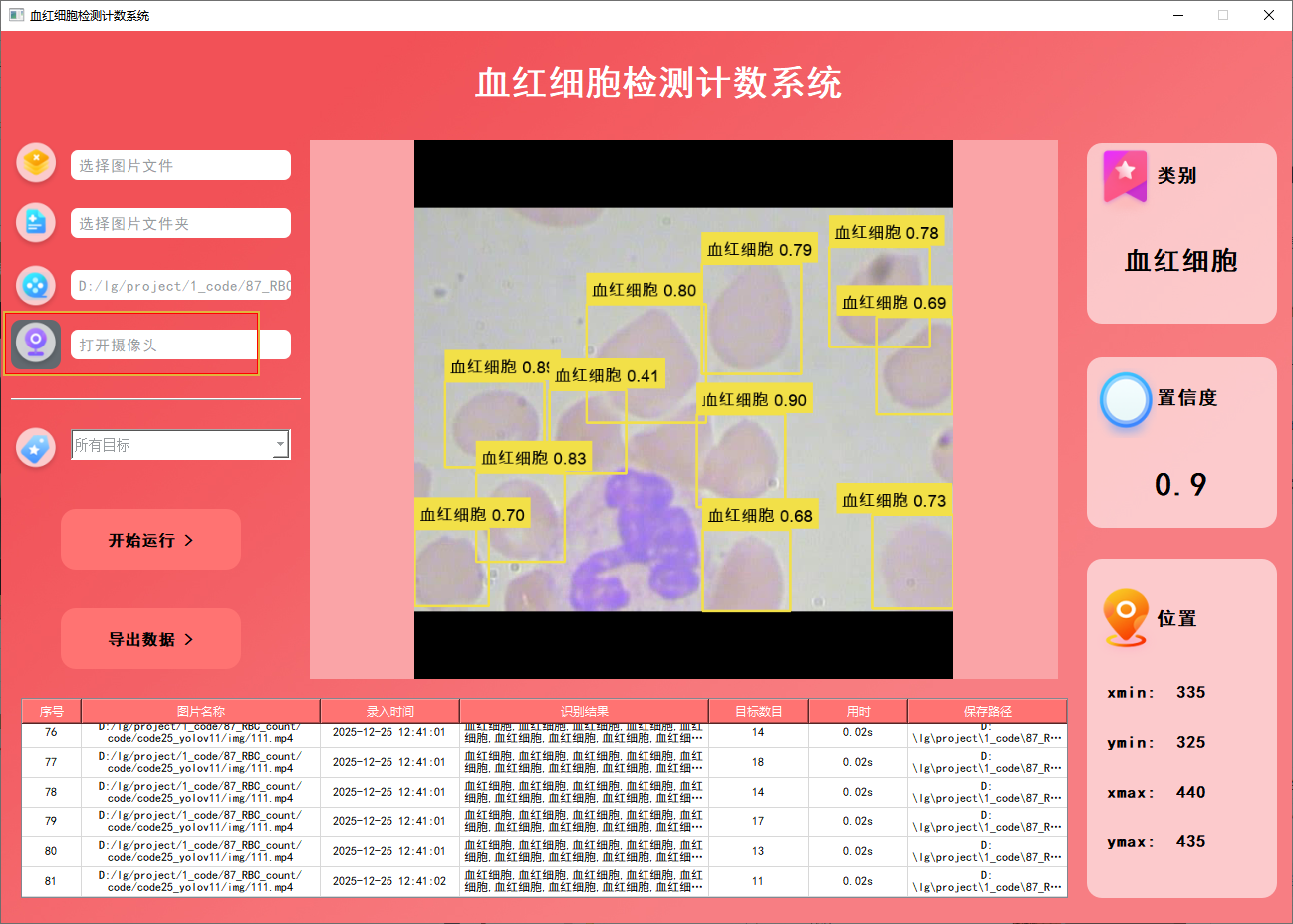The width and height of the screenshot is (1293, 924).
Task: Click detection label 血红细胞 0.90
Action: tap(755, 400)
